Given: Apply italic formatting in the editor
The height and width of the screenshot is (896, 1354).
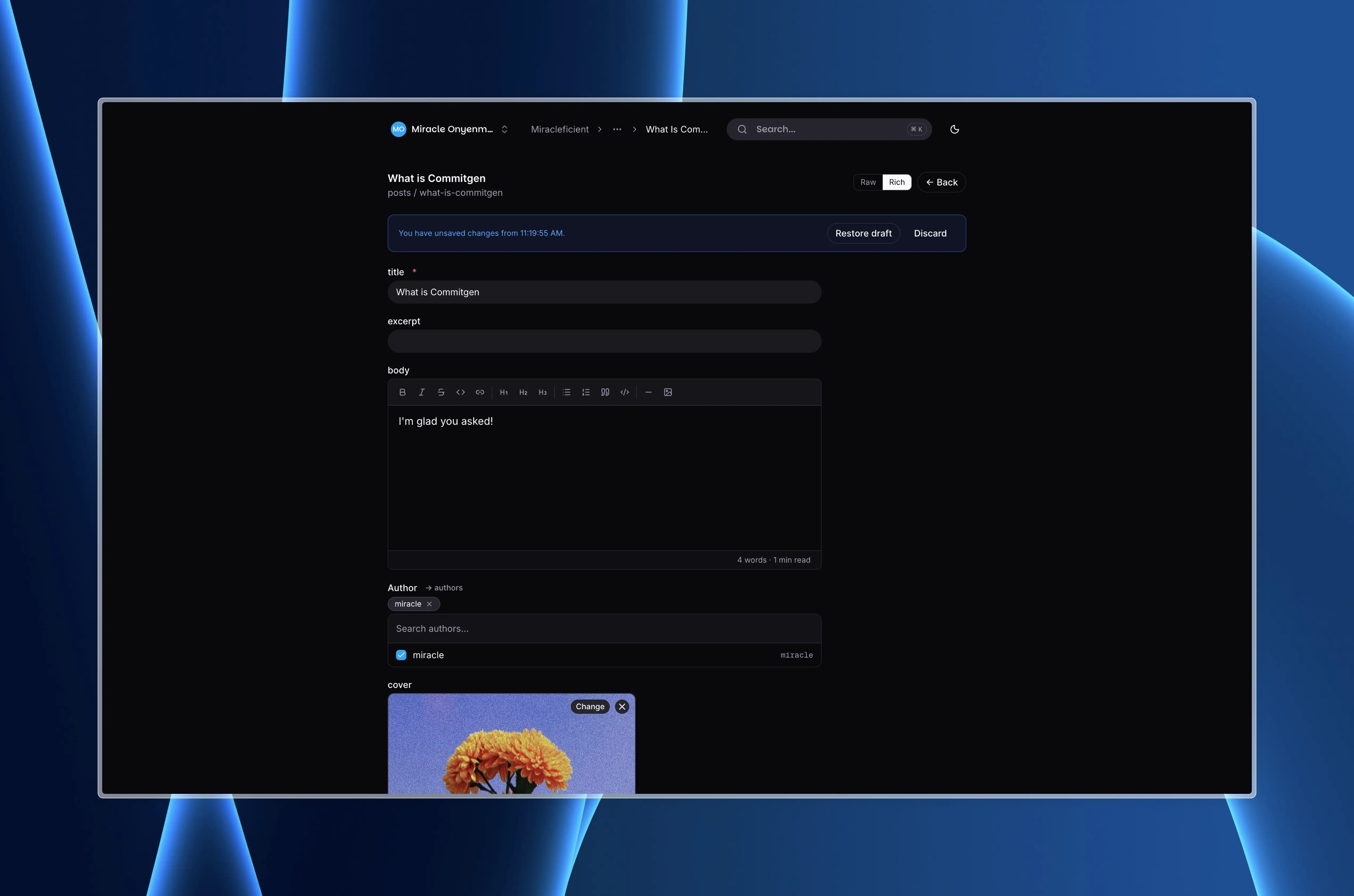Looking at the screenshot, I should tap(422, 392).
